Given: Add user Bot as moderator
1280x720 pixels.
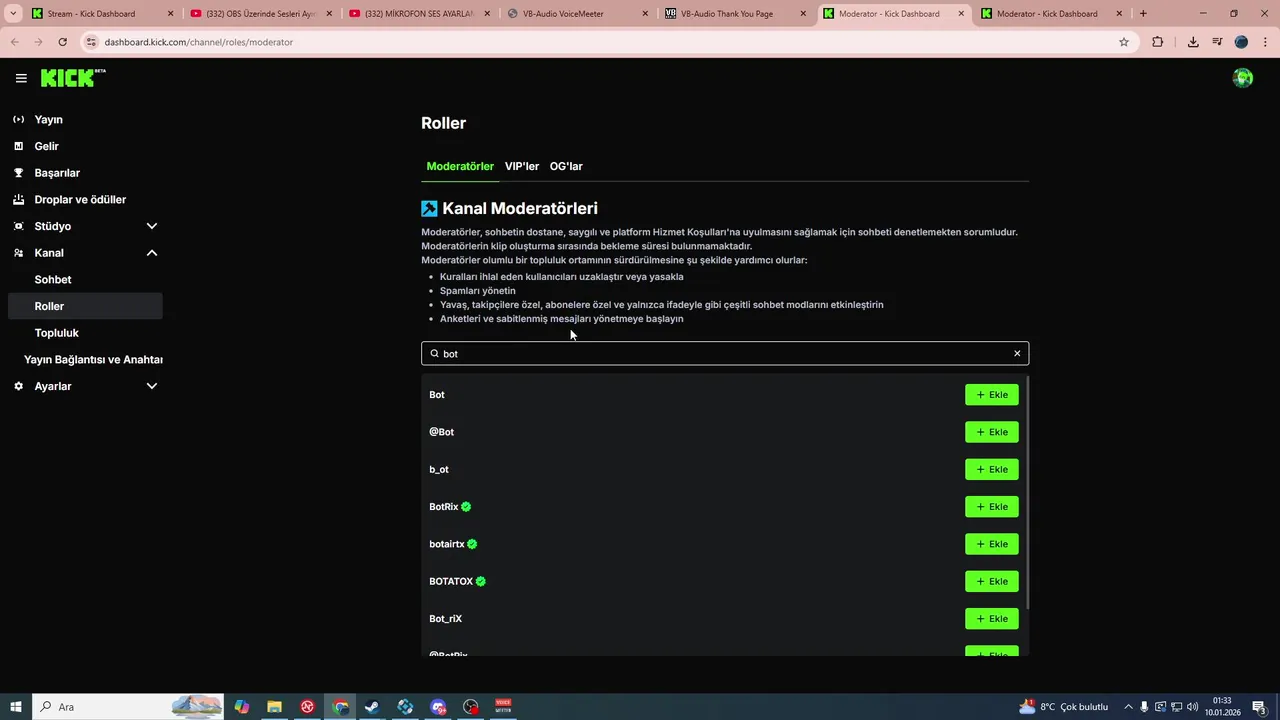Looking at the screenshot, I should (992, 395).
